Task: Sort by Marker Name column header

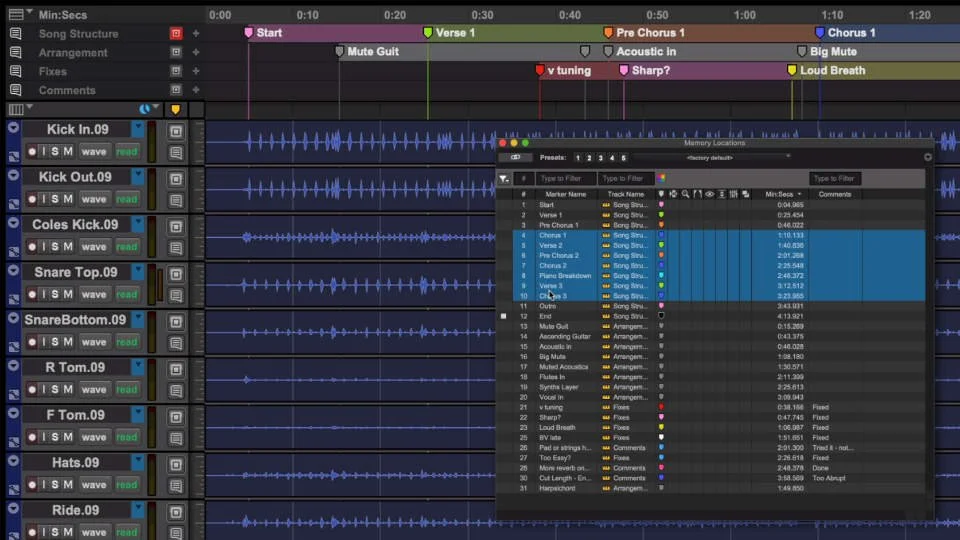Action: coord(566,194)
